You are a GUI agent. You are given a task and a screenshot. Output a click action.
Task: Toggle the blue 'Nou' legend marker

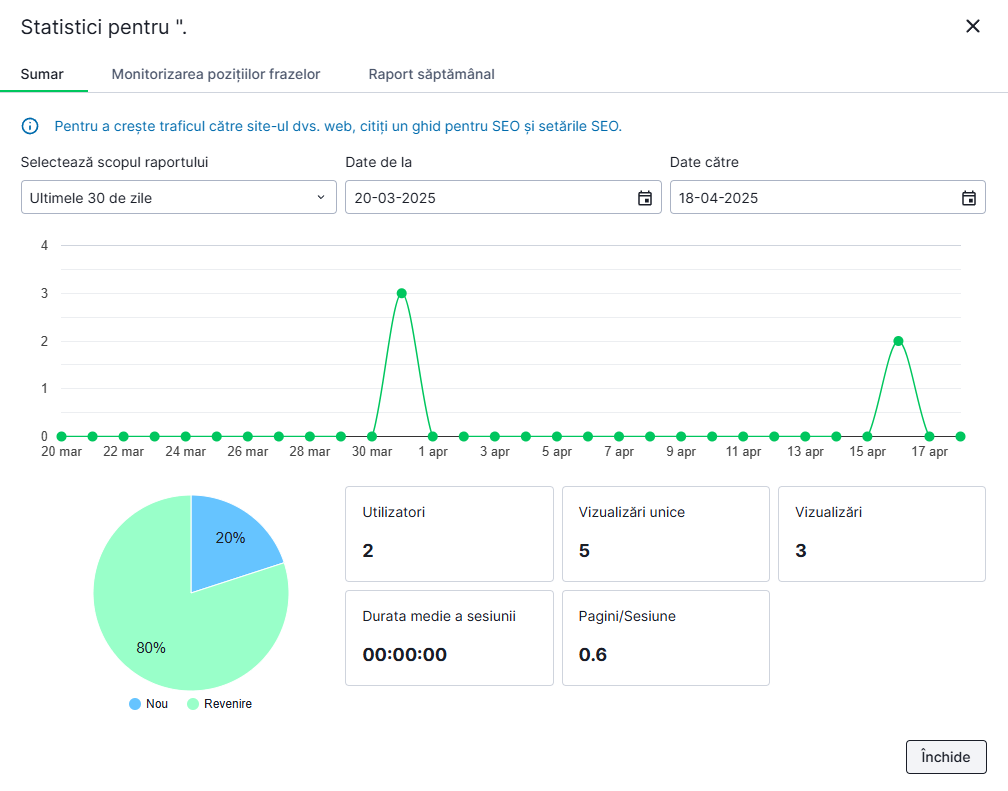coord(135,704)
